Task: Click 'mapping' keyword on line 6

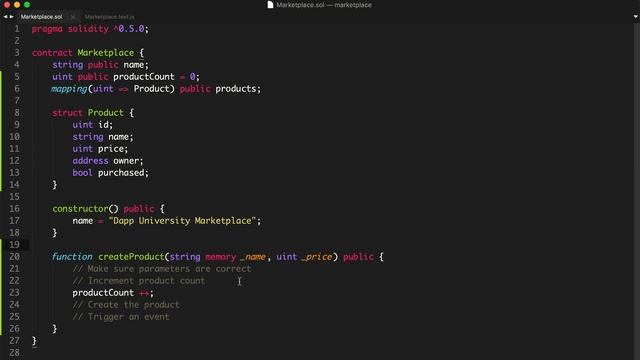Action: 69,89
